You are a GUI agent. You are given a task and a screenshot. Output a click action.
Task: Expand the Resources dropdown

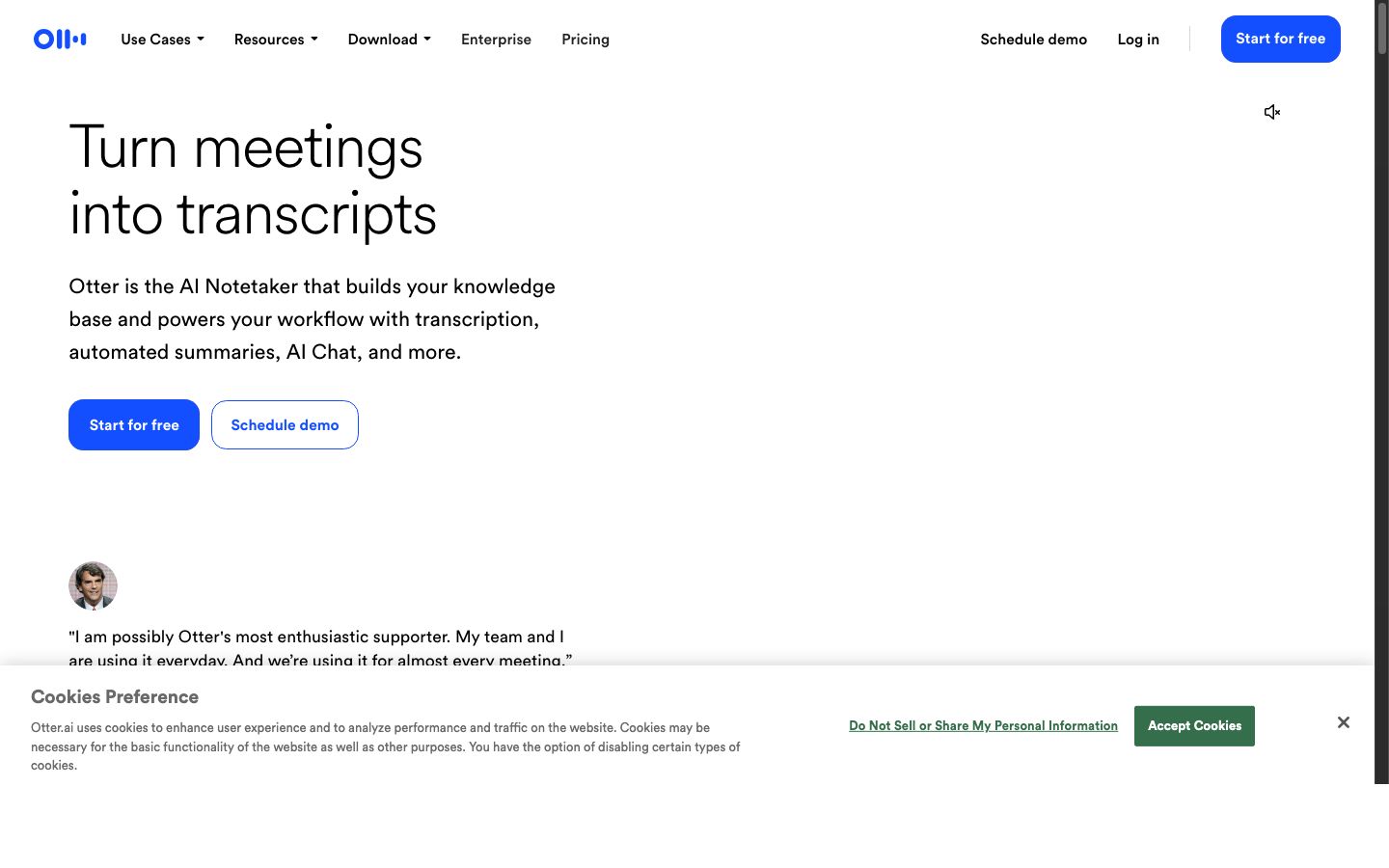[x=276, y=40]
